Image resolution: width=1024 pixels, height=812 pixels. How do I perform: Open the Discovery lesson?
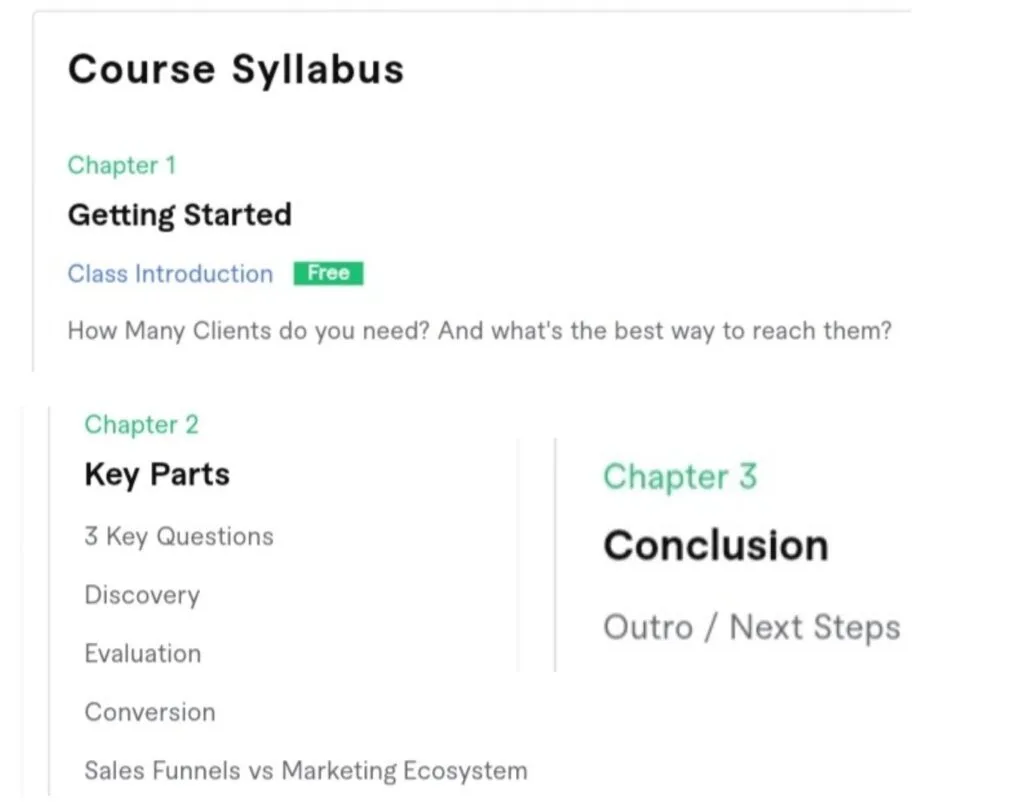[141, 595]
